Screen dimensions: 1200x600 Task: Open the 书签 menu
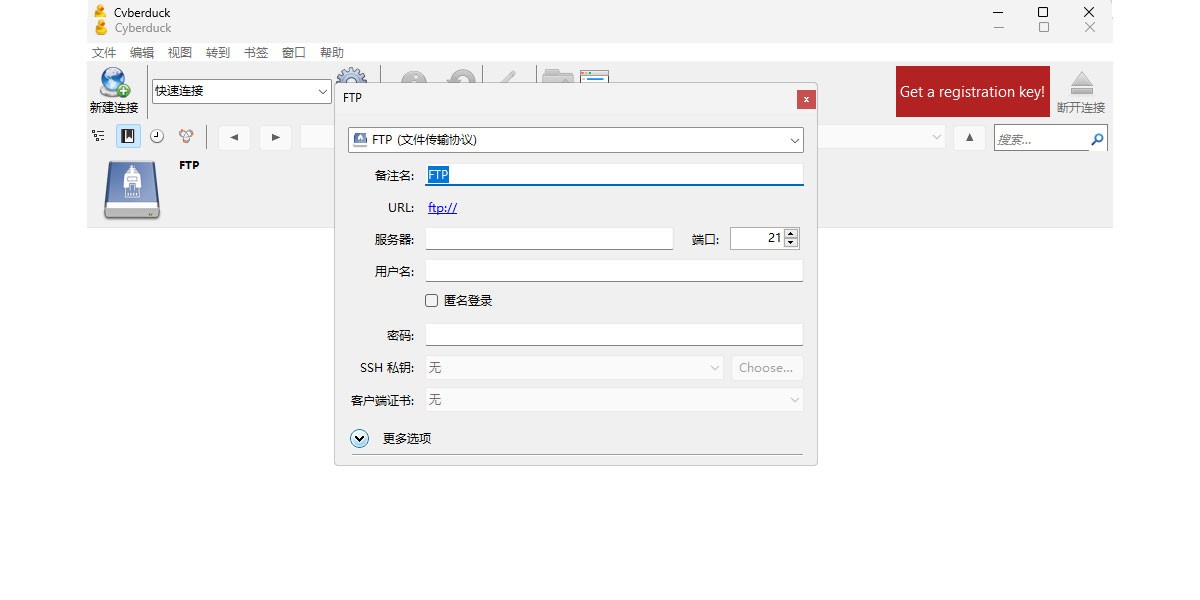(x=256, y=53)
